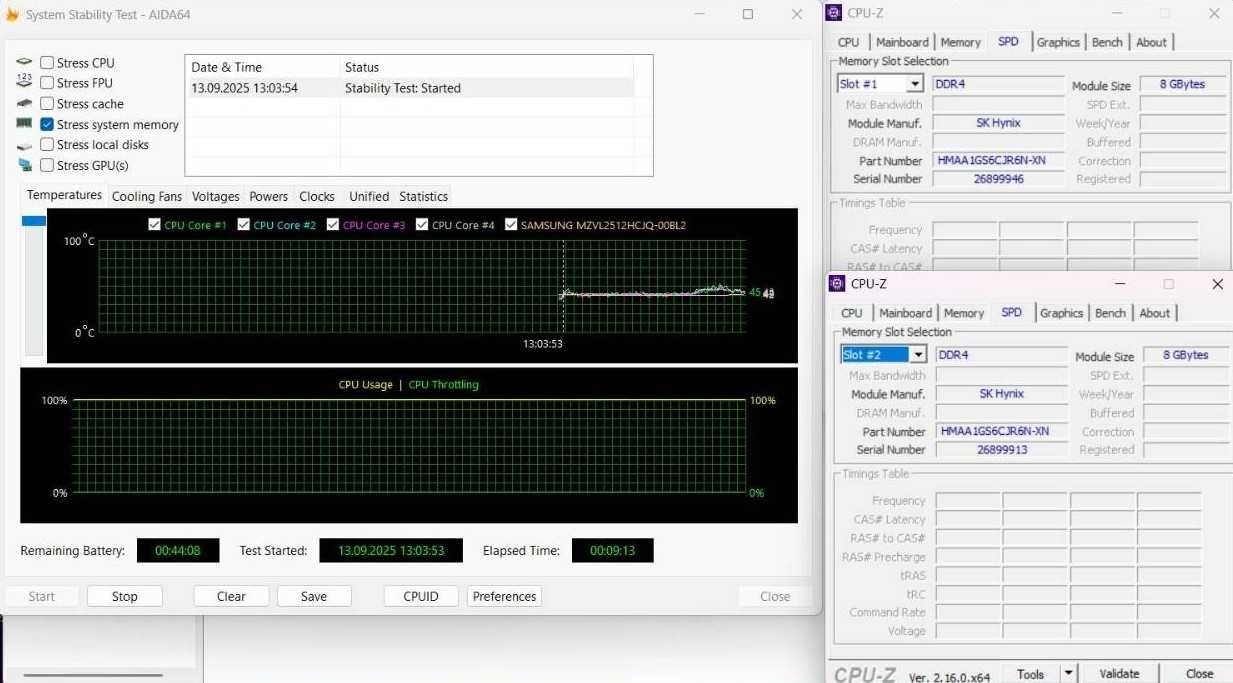Toggle CPU Core #1 graph checkbox

154,225
